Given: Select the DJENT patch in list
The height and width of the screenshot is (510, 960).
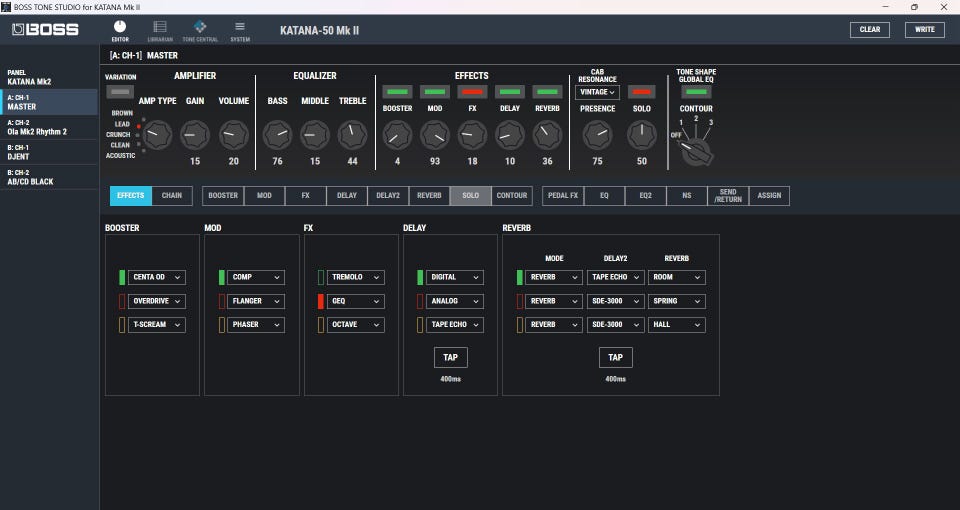Looking at the screenshot, I should tap(50, 152).
